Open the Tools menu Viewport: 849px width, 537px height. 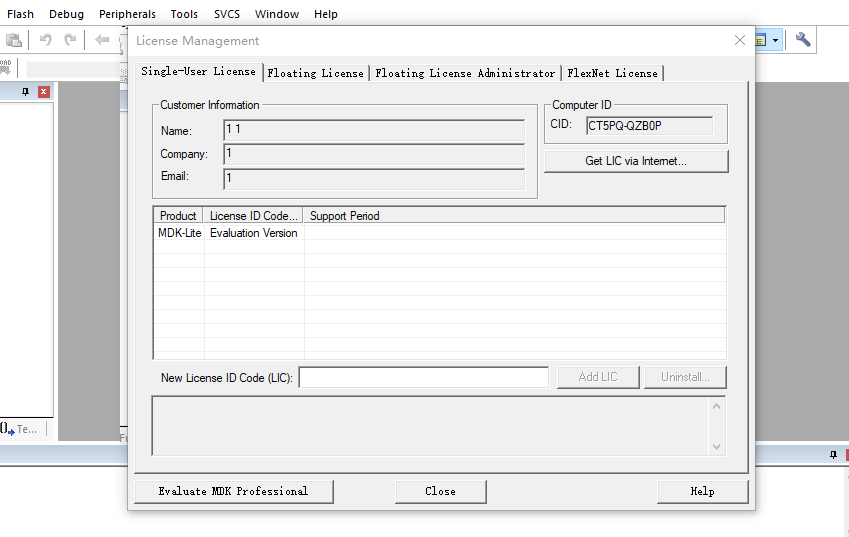click(x=184, y=14)
